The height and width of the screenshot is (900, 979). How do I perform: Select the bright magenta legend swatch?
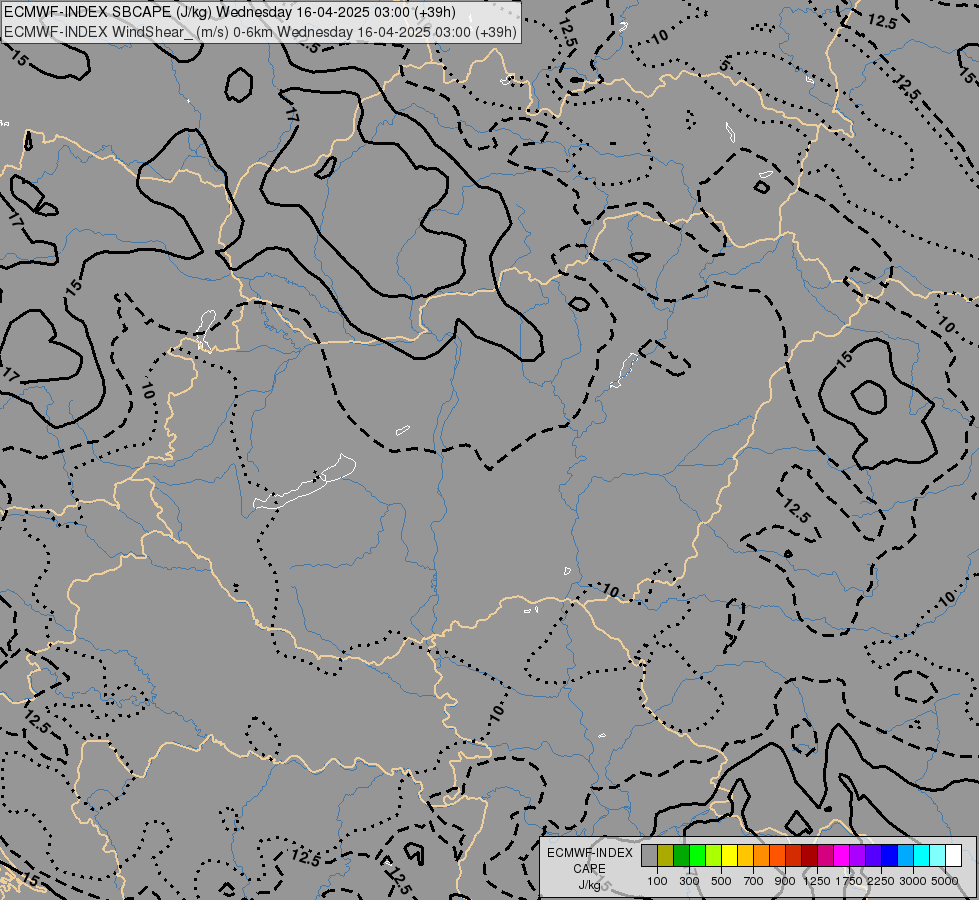841,856
